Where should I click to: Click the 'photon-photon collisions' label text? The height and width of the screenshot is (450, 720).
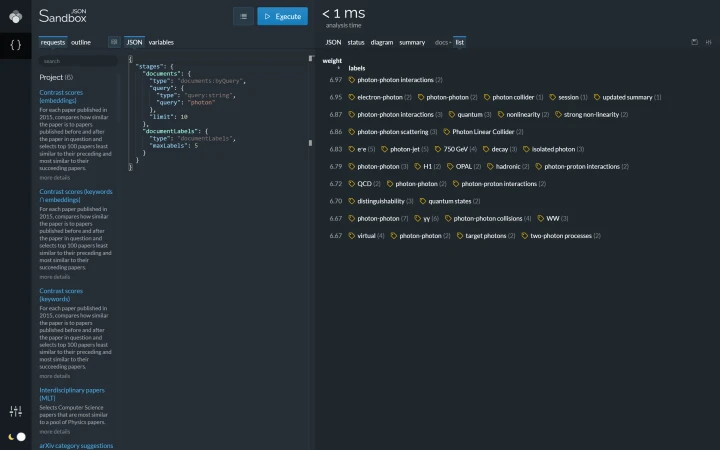[x=488, y=219]
